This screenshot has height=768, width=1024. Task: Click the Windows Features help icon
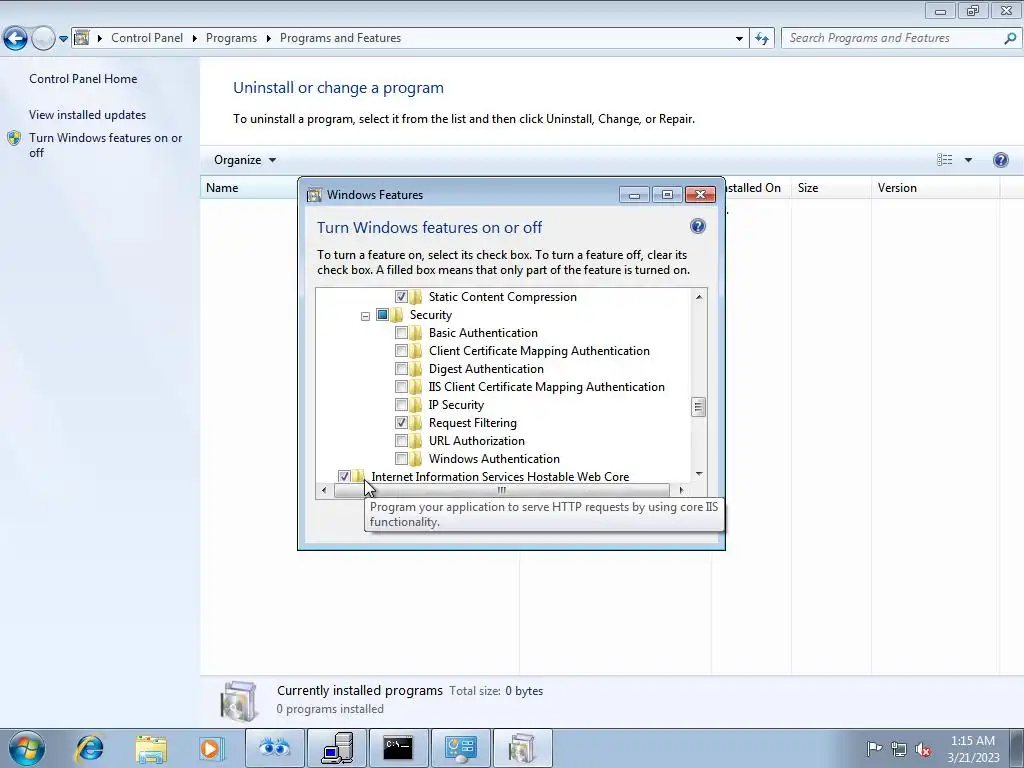pyautogui.click(x=697, y=226)
